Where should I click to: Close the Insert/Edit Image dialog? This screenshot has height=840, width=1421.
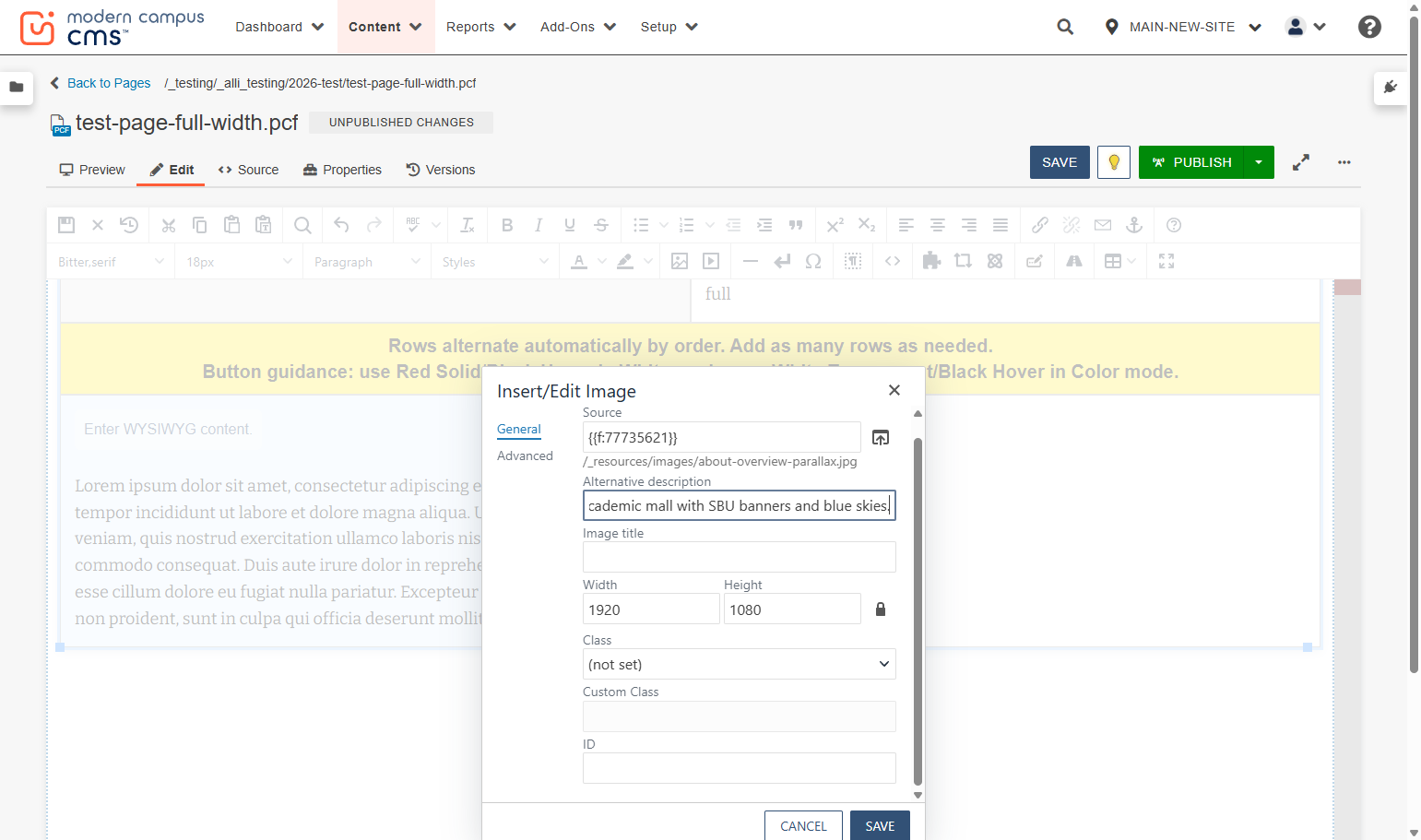(x=894, y=390)
